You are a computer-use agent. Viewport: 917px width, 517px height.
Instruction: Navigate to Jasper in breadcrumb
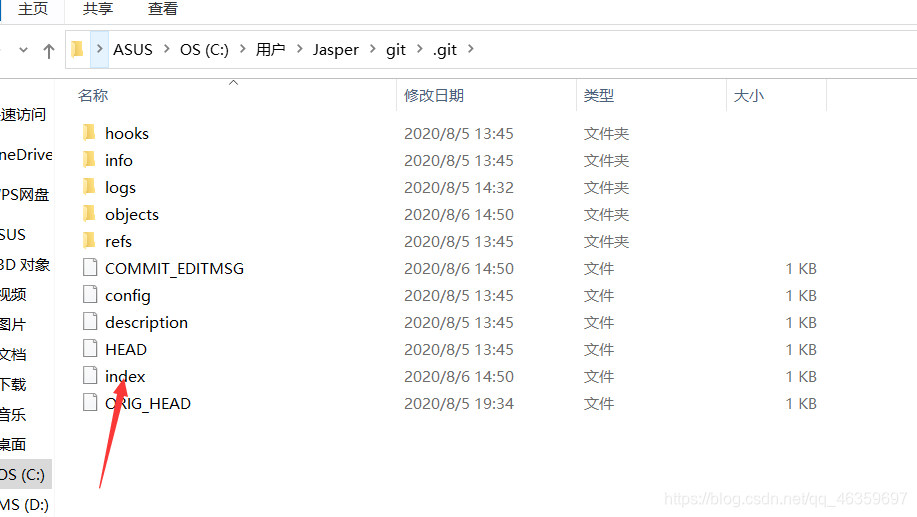coord(336,50)
